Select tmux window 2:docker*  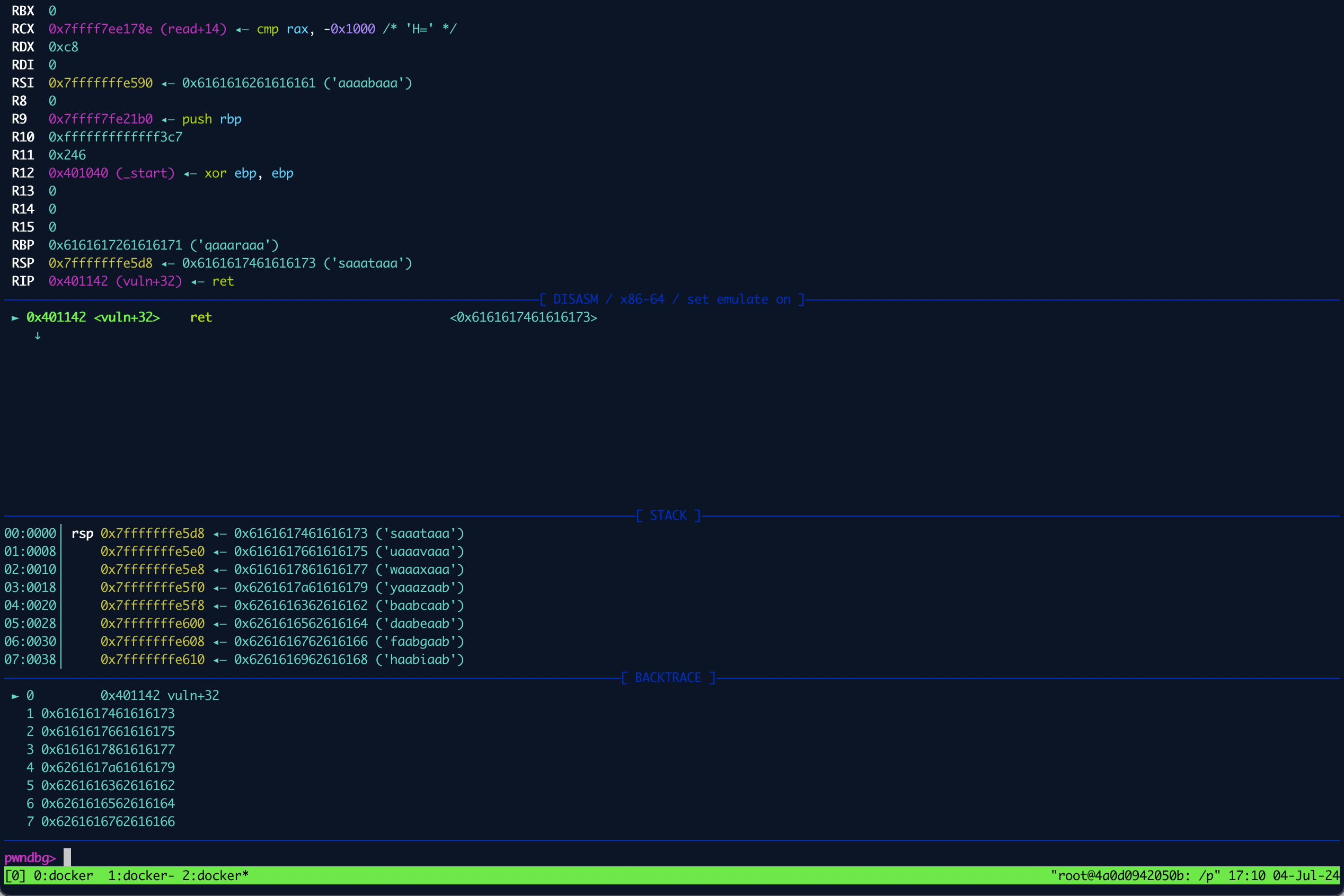[x=215, y=875]
